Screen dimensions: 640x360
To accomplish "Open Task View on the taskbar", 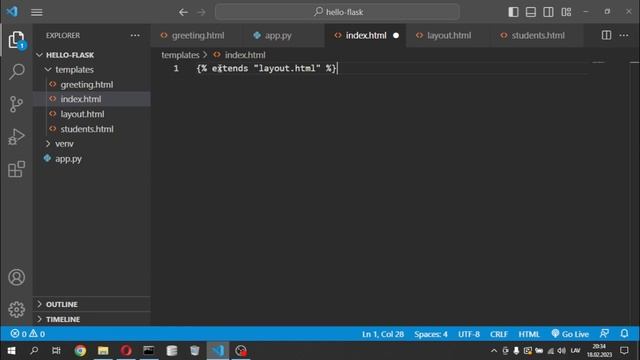I will [56, 351].
